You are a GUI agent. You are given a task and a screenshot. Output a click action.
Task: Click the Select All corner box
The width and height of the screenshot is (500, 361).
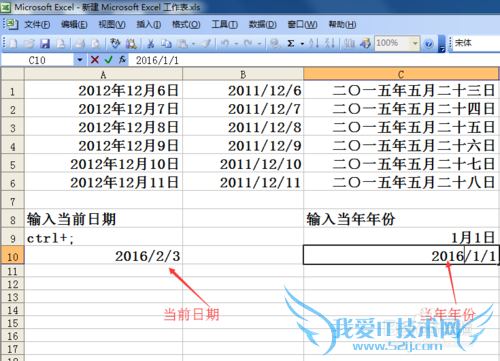(12, 74)
